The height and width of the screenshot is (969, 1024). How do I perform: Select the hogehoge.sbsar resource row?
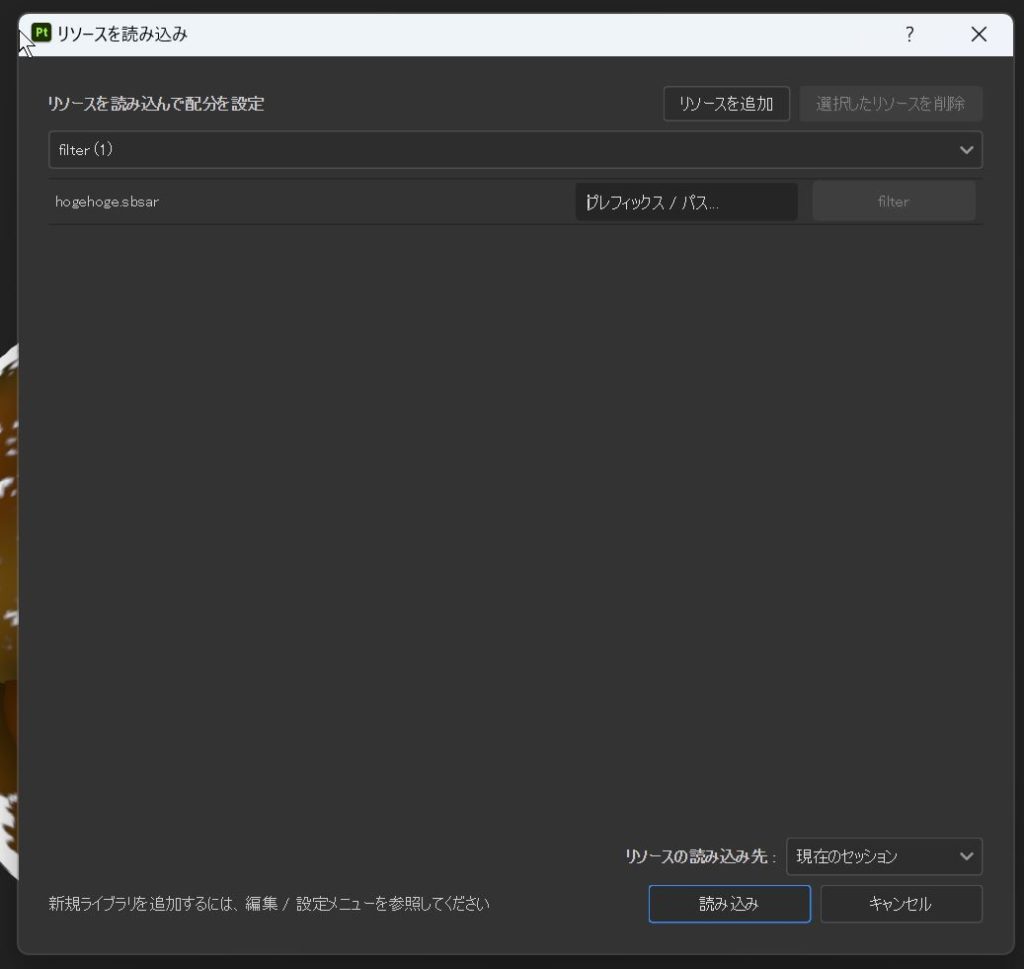(300, 202)
